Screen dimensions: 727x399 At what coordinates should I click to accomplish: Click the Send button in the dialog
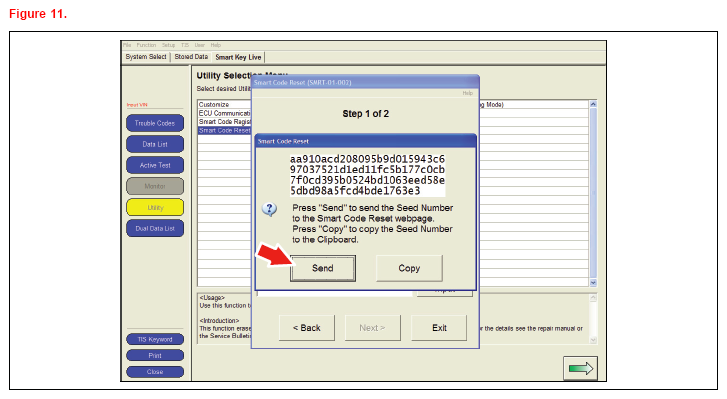coord(323,268)
